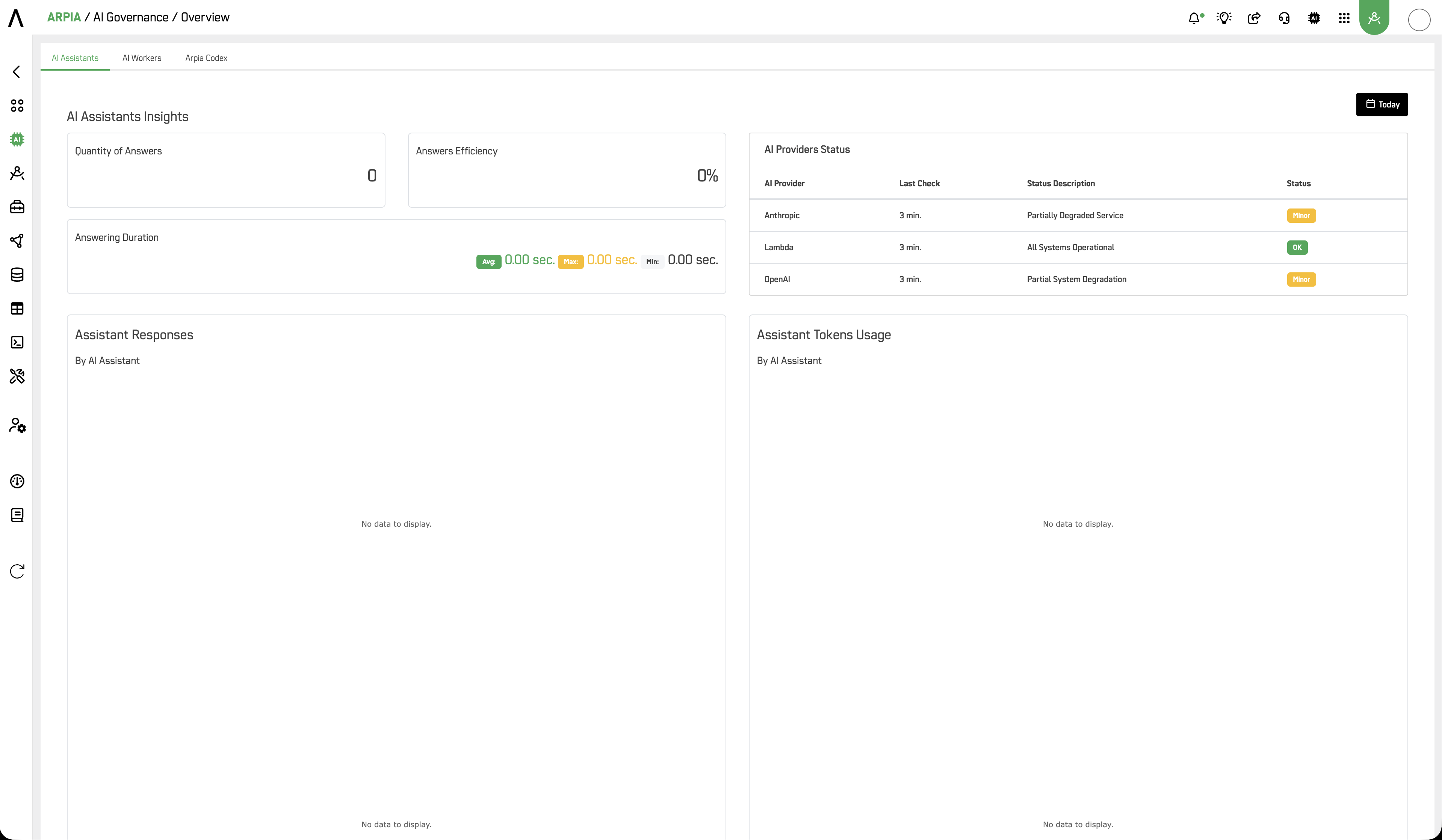The width and height of the screenshot is (1442, 840).
Task: Open the crossed tools sidebar icon
Action: tap(17, 376)
